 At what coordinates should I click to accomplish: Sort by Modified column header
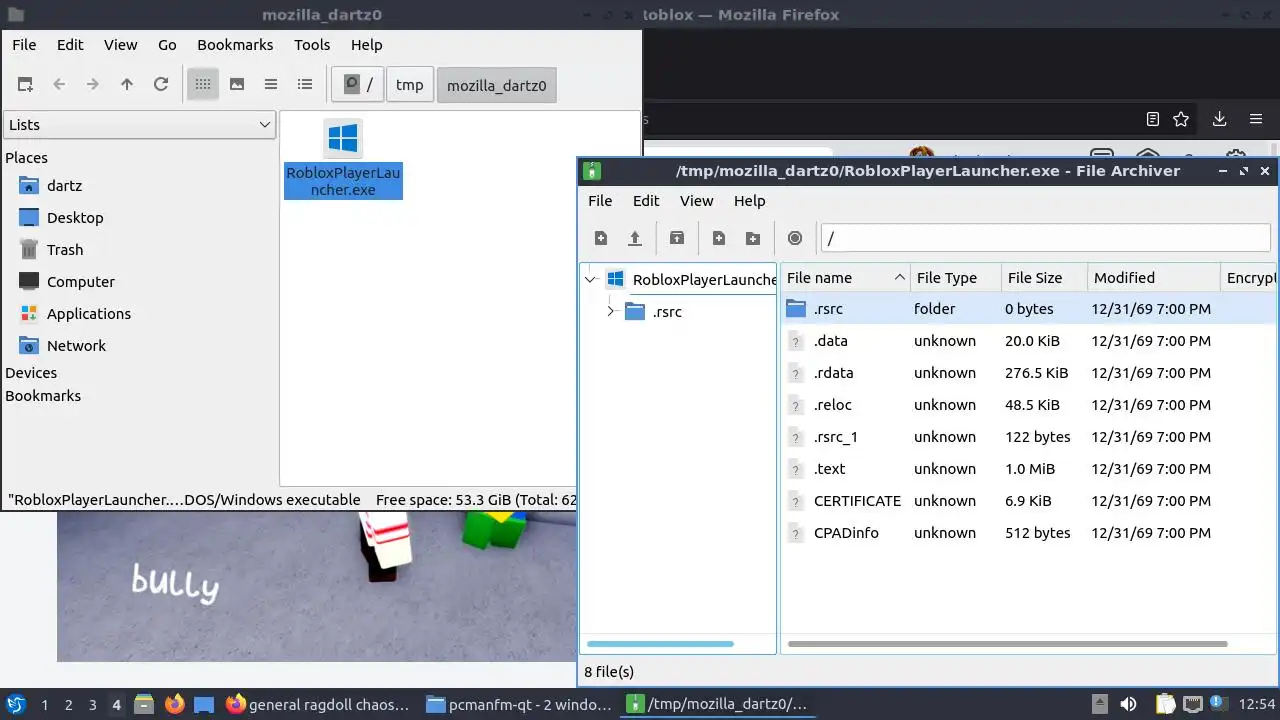[1154, 278]
